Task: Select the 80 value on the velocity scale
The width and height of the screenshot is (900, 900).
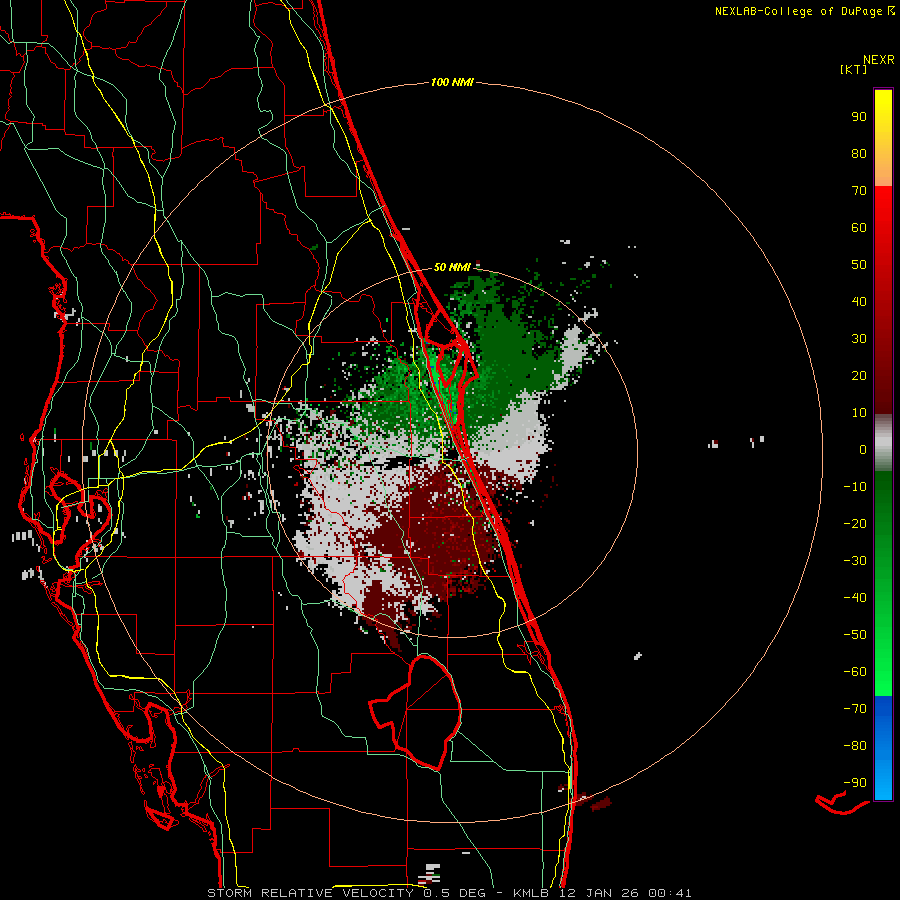Action: click(859, 153)
